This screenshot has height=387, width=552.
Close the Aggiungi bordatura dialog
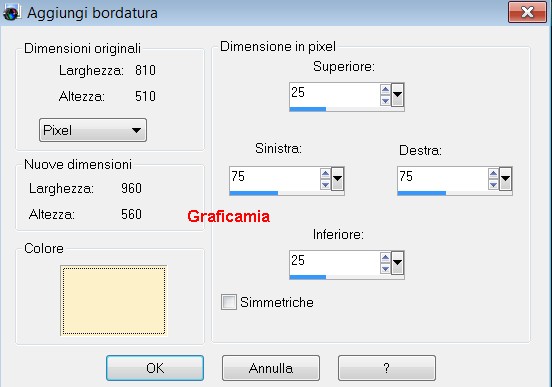(x=527, y=12)
